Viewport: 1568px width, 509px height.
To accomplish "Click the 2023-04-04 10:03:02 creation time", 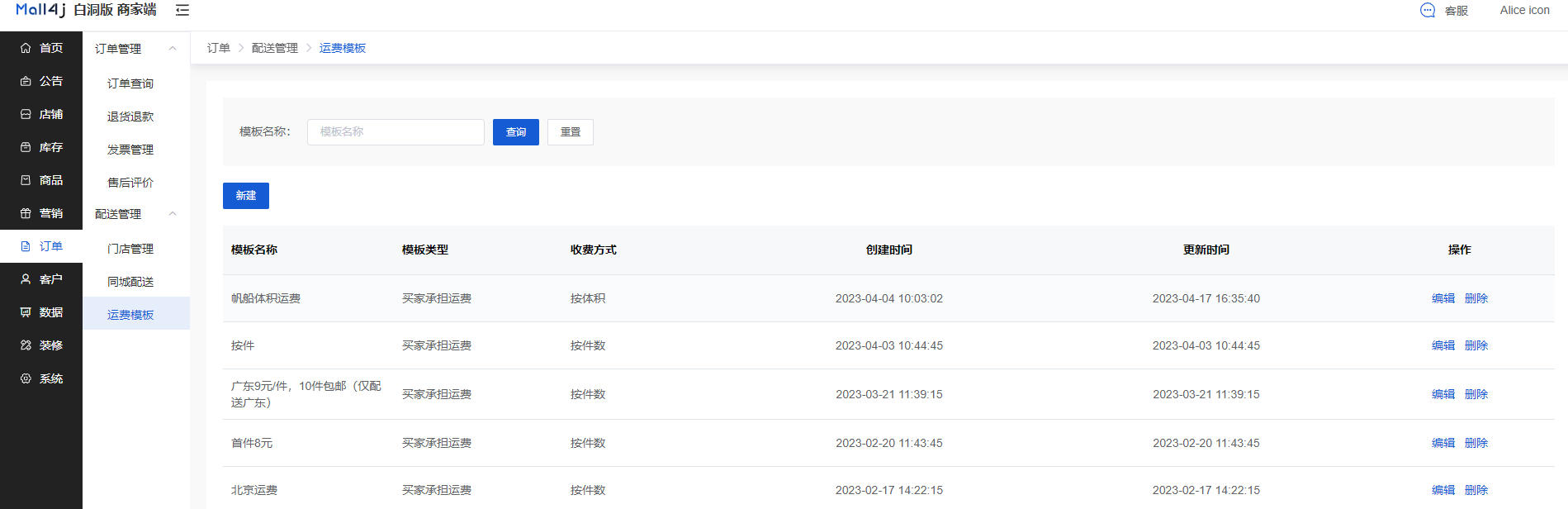I will click(889, 298).
